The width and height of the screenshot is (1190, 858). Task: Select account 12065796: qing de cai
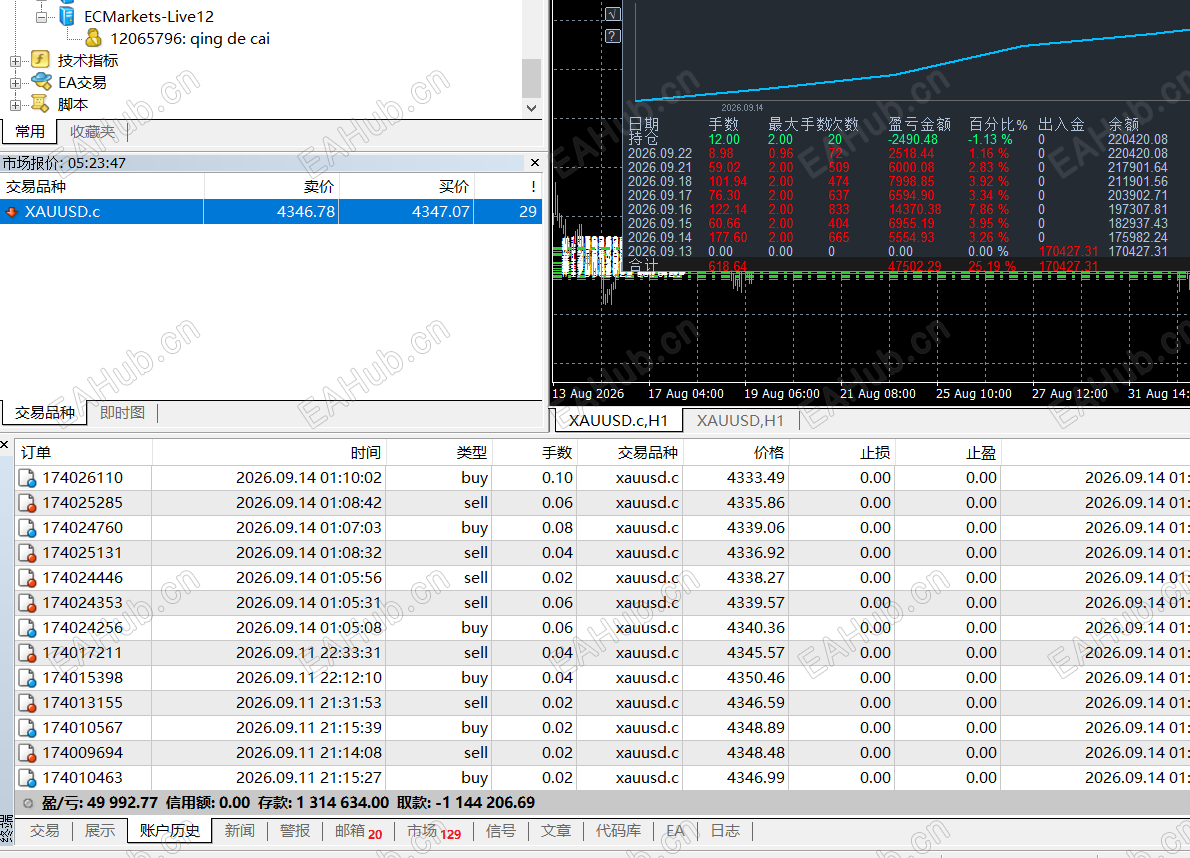pyautogui.click(x=190, y=38)
